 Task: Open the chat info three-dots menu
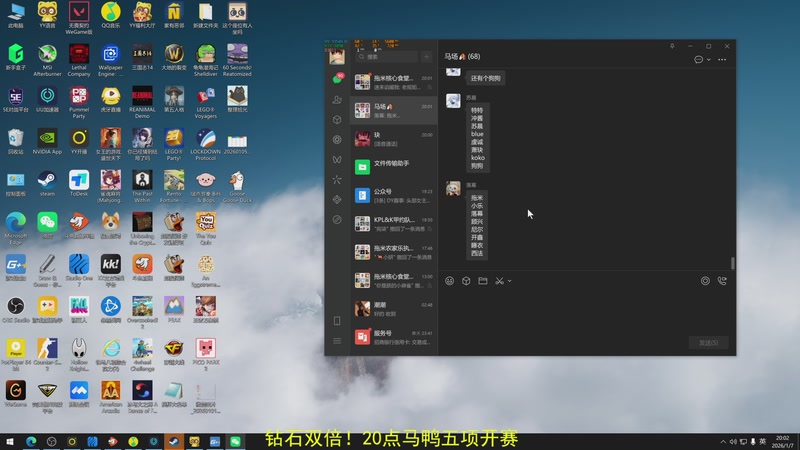(722, 60)
